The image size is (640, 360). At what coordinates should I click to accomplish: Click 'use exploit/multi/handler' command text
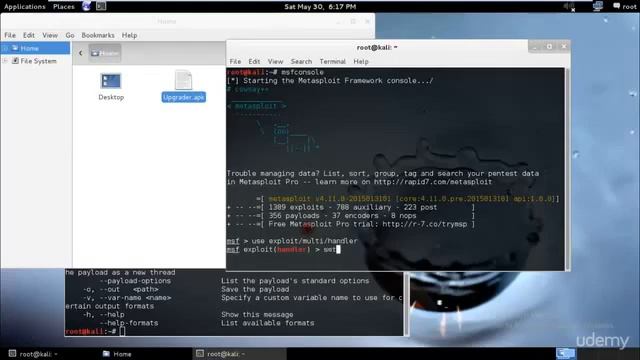click(x=304, y=241)
